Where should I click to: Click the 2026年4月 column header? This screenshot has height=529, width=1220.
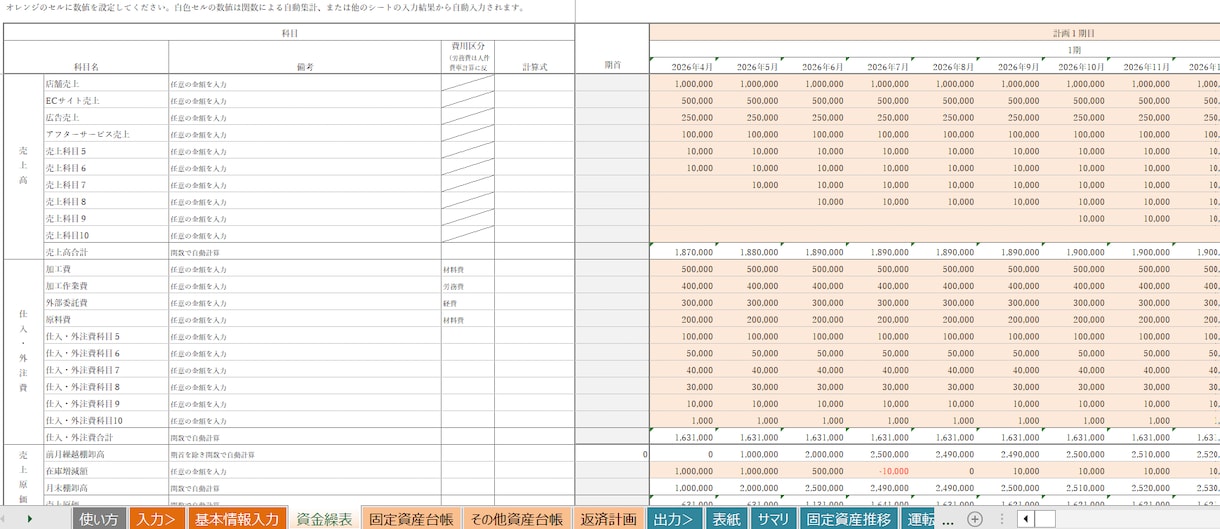(682, 66)
